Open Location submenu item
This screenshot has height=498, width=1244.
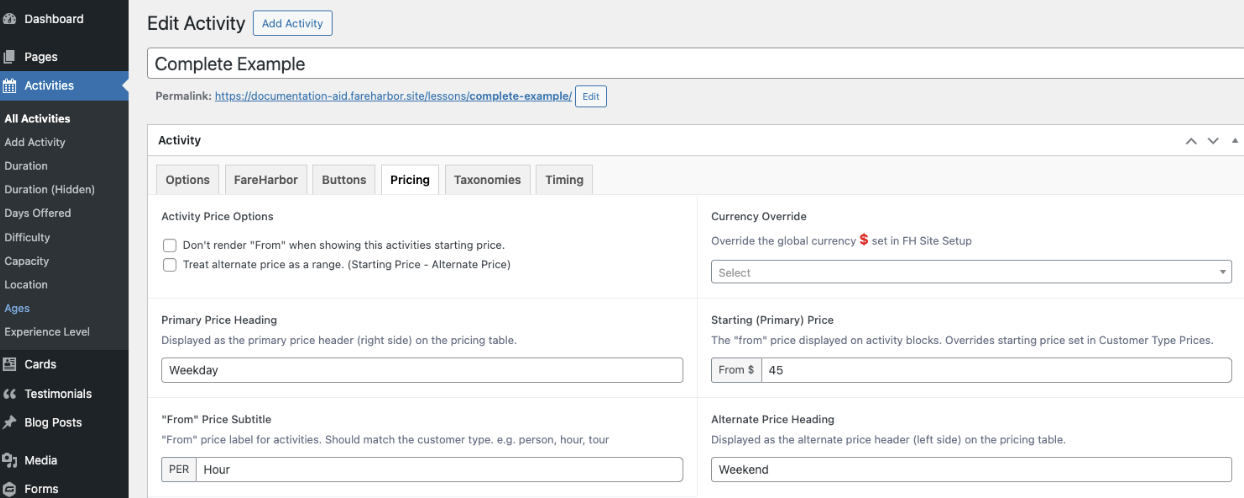click(26, 285)
